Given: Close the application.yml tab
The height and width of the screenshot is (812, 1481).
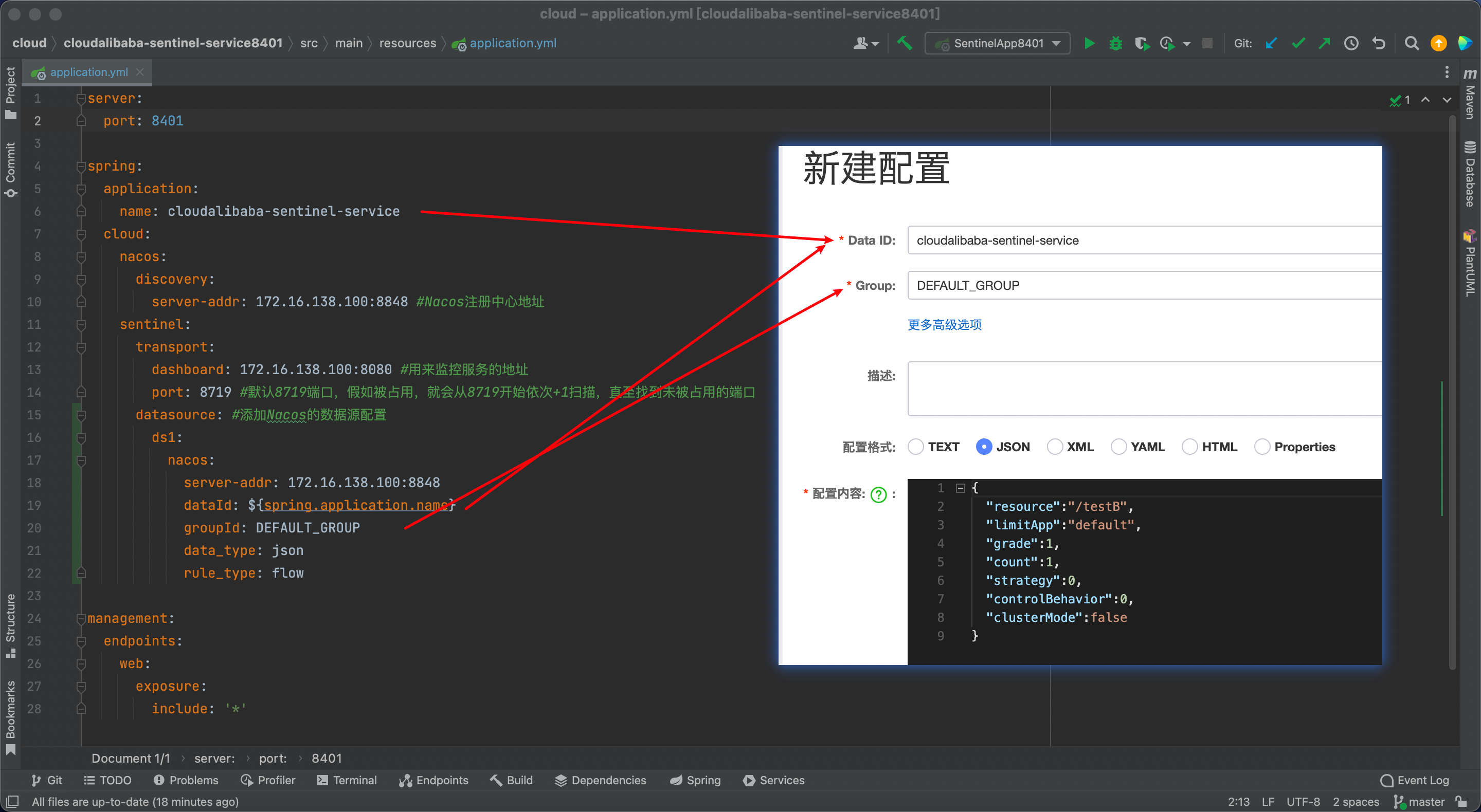Looking at the screenshot, I should click(140, 72).
